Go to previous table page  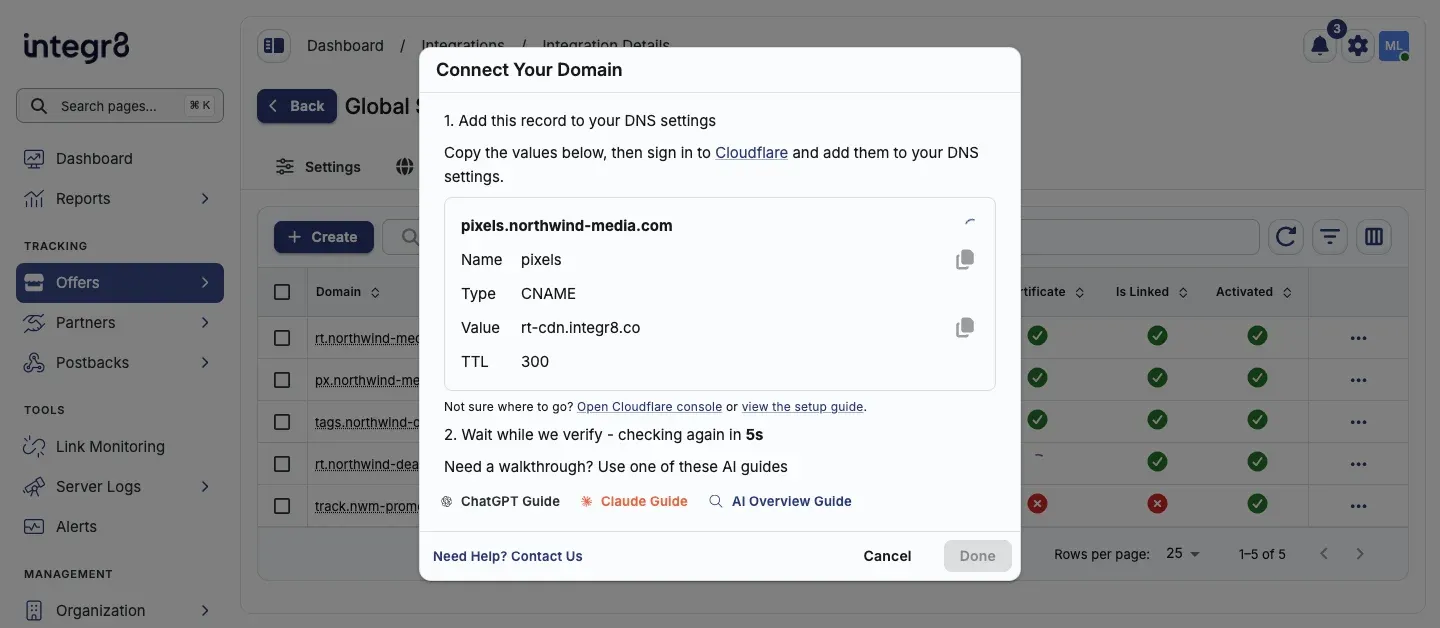pos(1324,554)
